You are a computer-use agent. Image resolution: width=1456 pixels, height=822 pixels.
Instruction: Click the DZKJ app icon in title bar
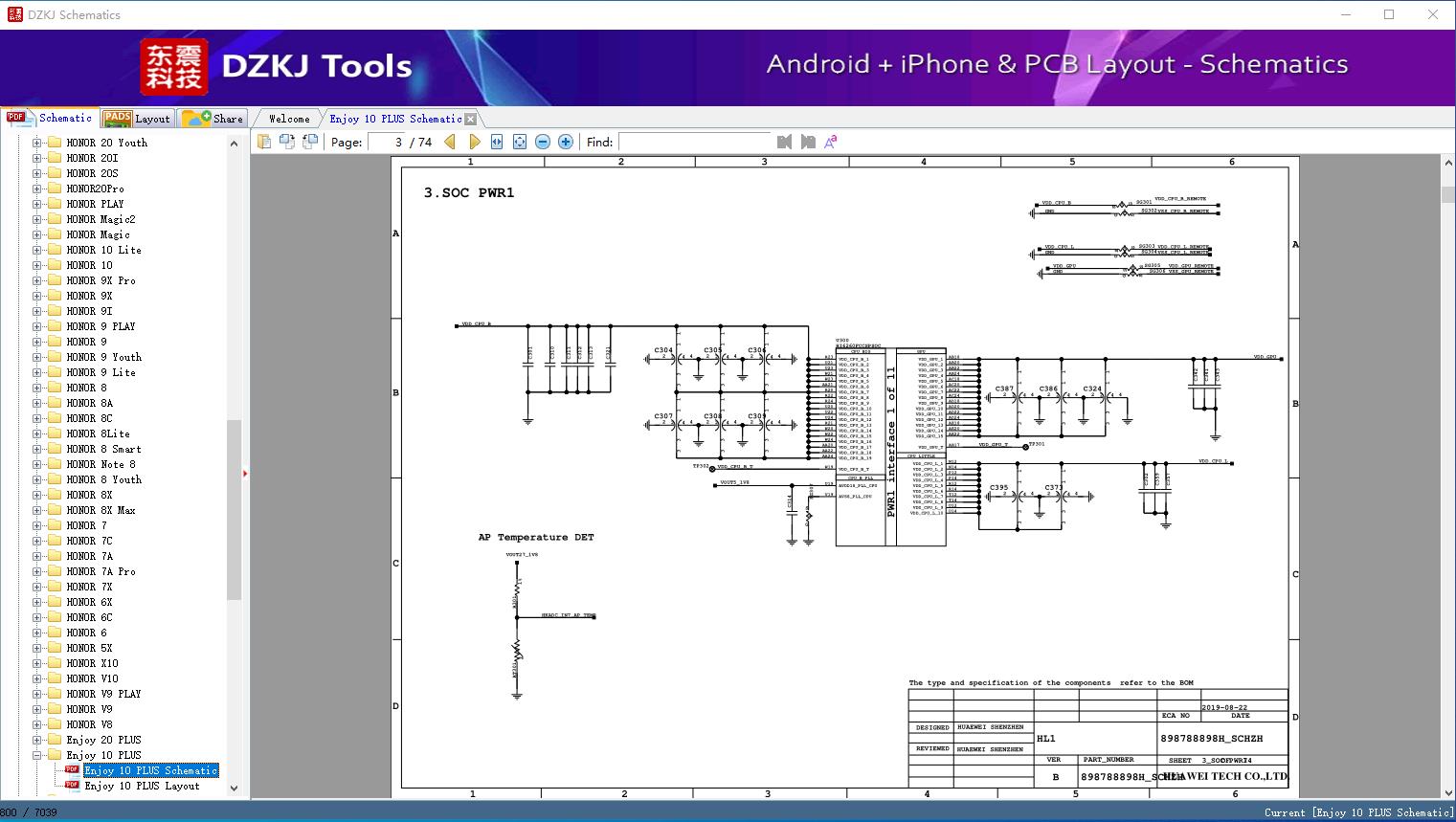(x=14, y=14)
